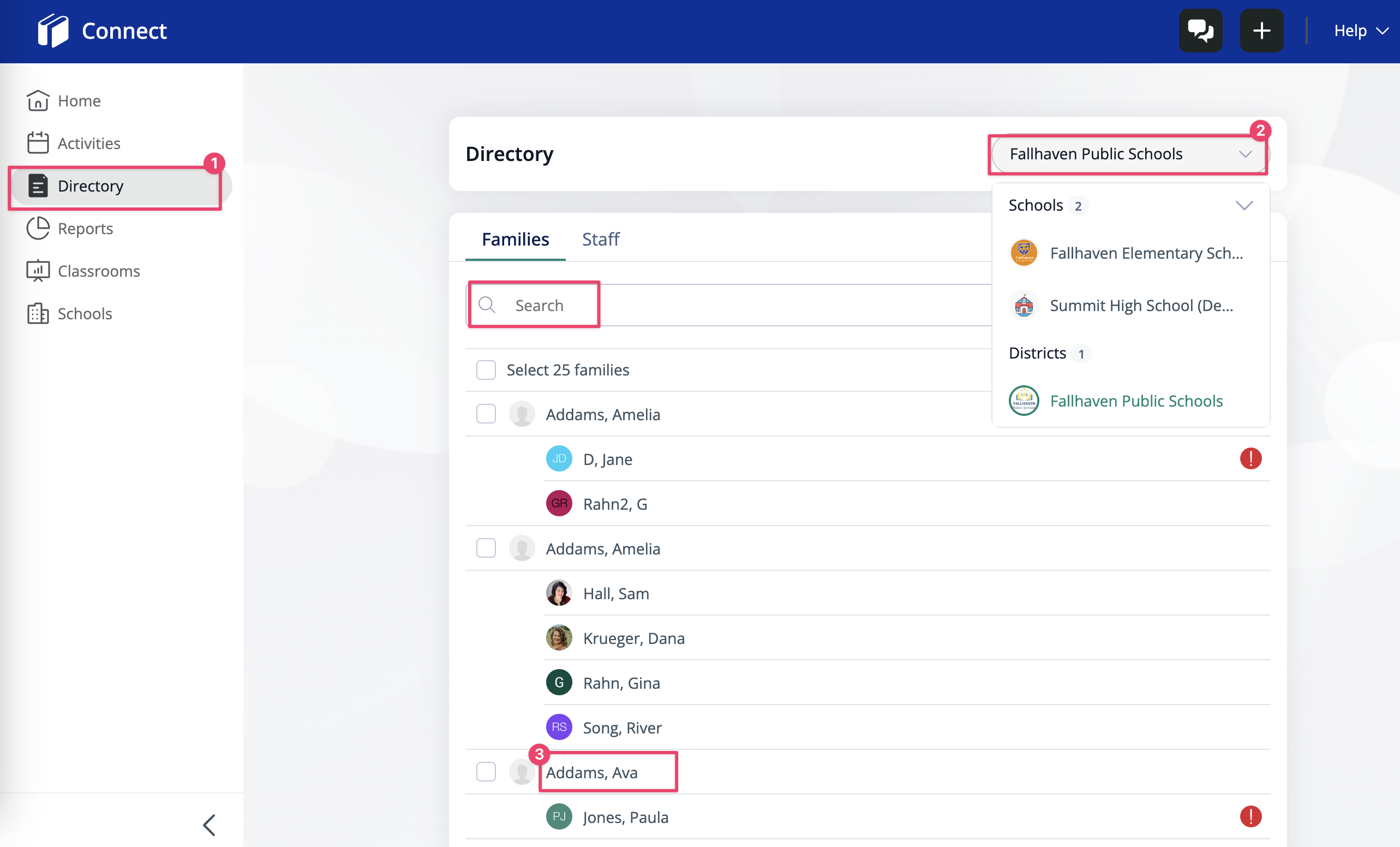The height and width of the screenshot is (847, 1400).
Task: Open second Addams, Amelia family row
Action: click(603, 548)
